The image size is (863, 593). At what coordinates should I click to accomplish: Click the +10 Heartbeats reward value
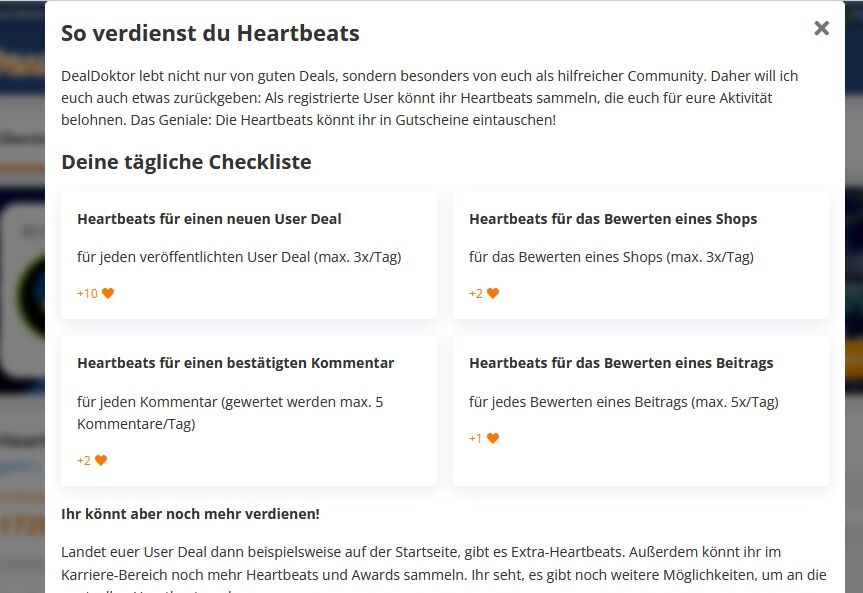coord(87,293)
